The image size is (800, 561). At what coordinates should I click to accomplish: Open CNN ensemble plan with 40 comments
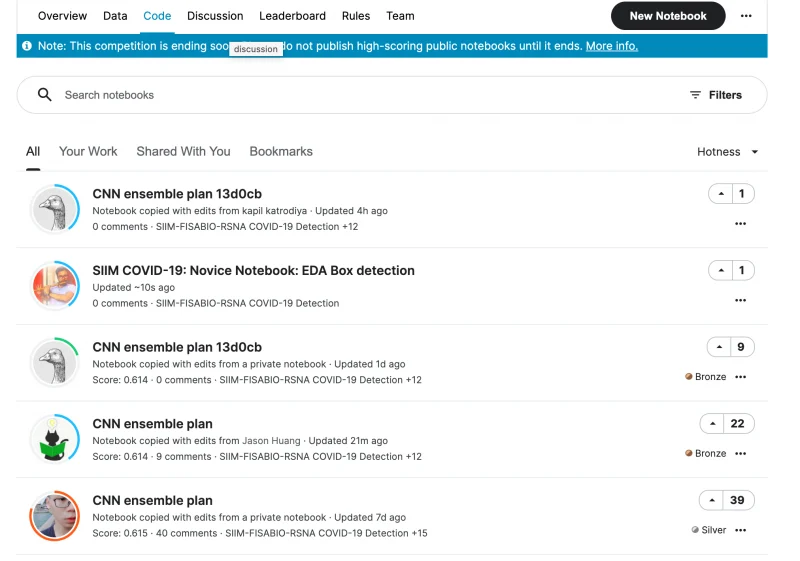pyautogui.click(x=153, y=500)
